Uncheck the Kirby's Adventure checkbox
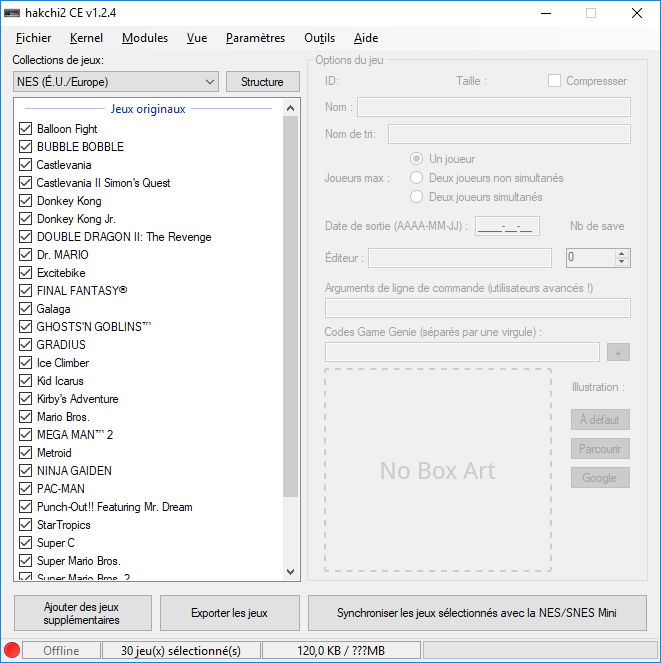661x663 pixels. click(x=25, y=399)
